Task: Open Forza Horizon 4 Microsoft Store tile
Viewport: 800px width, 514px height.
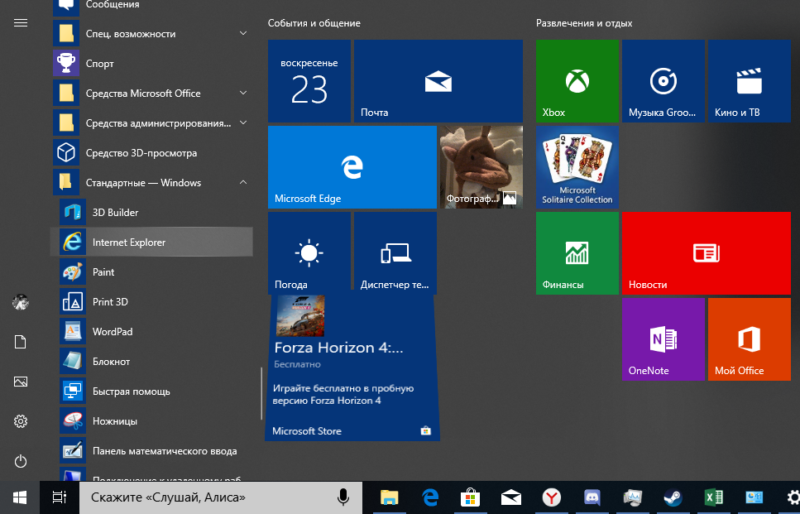Action: tap(352, 368)
